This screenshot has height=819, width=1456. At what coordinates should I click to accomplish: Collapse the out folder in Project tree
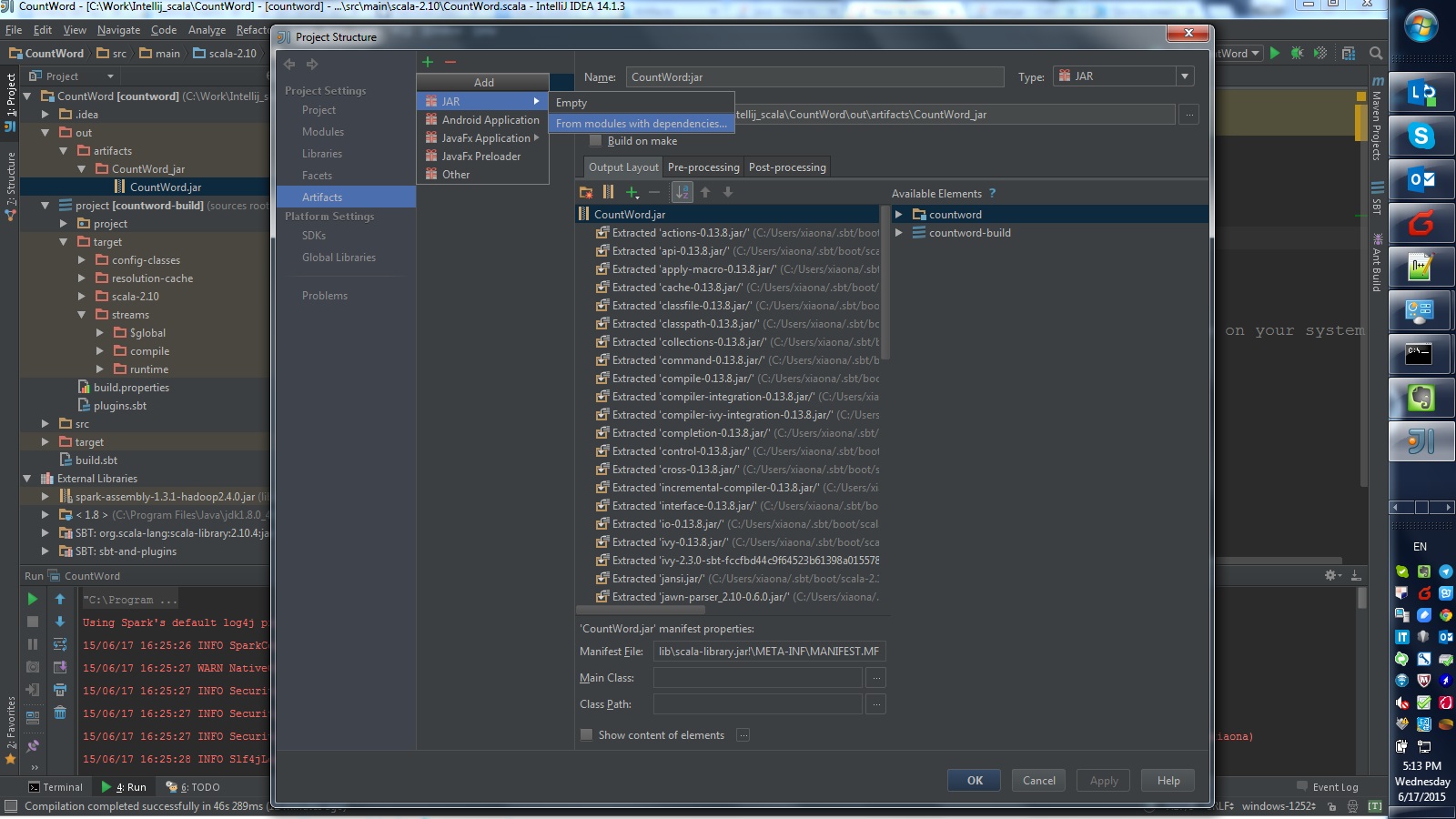click(x=45, y=133)
